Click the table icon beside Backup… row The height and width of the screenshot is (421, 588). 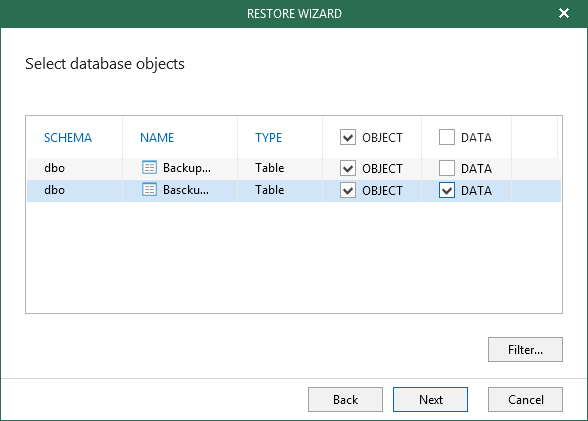149,168
